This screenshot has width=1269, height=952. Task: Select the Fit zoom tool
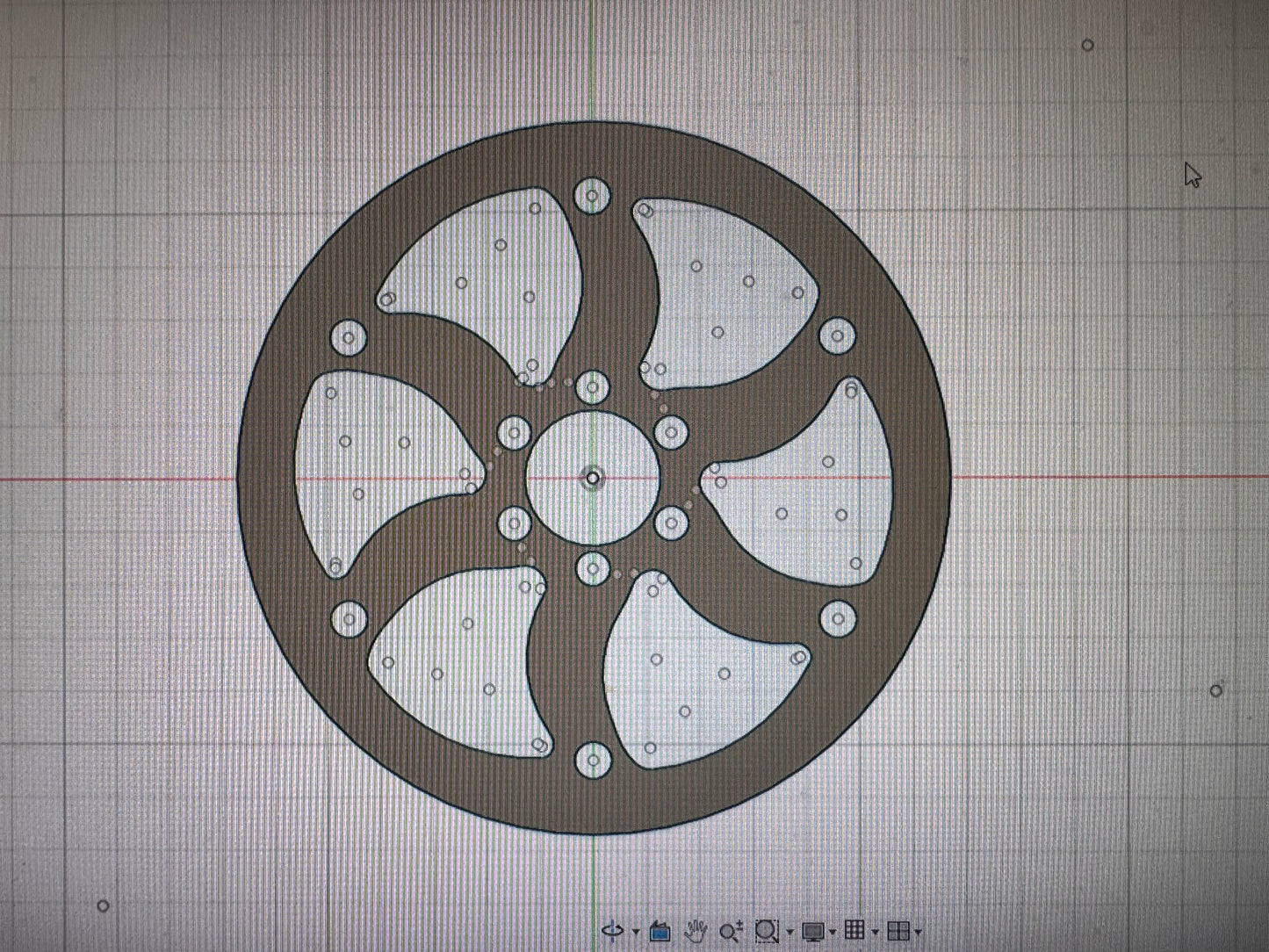[x=766, y=931]
